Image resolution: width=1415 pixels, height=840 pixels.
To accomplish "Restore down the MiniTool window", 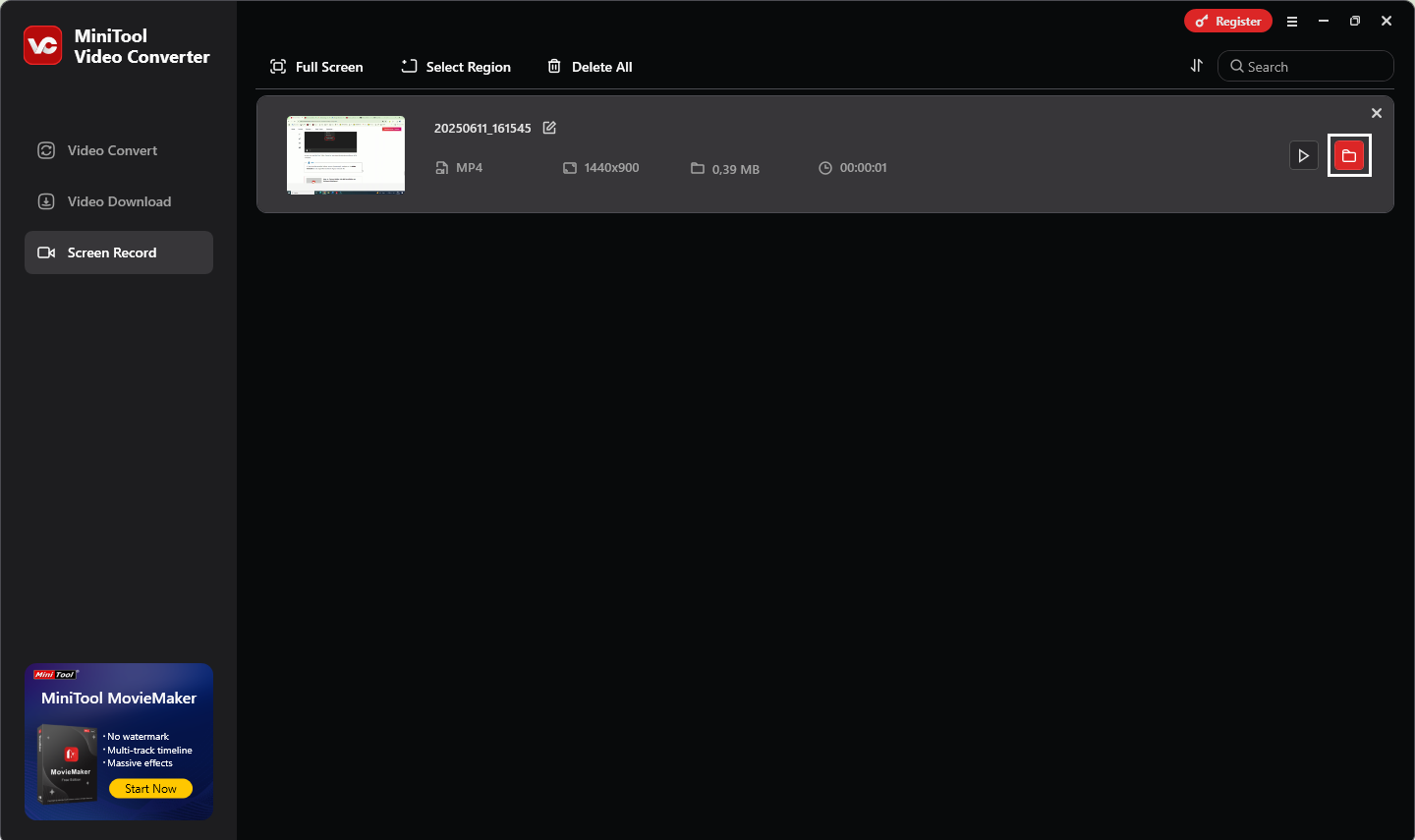I will [1355, 21].
